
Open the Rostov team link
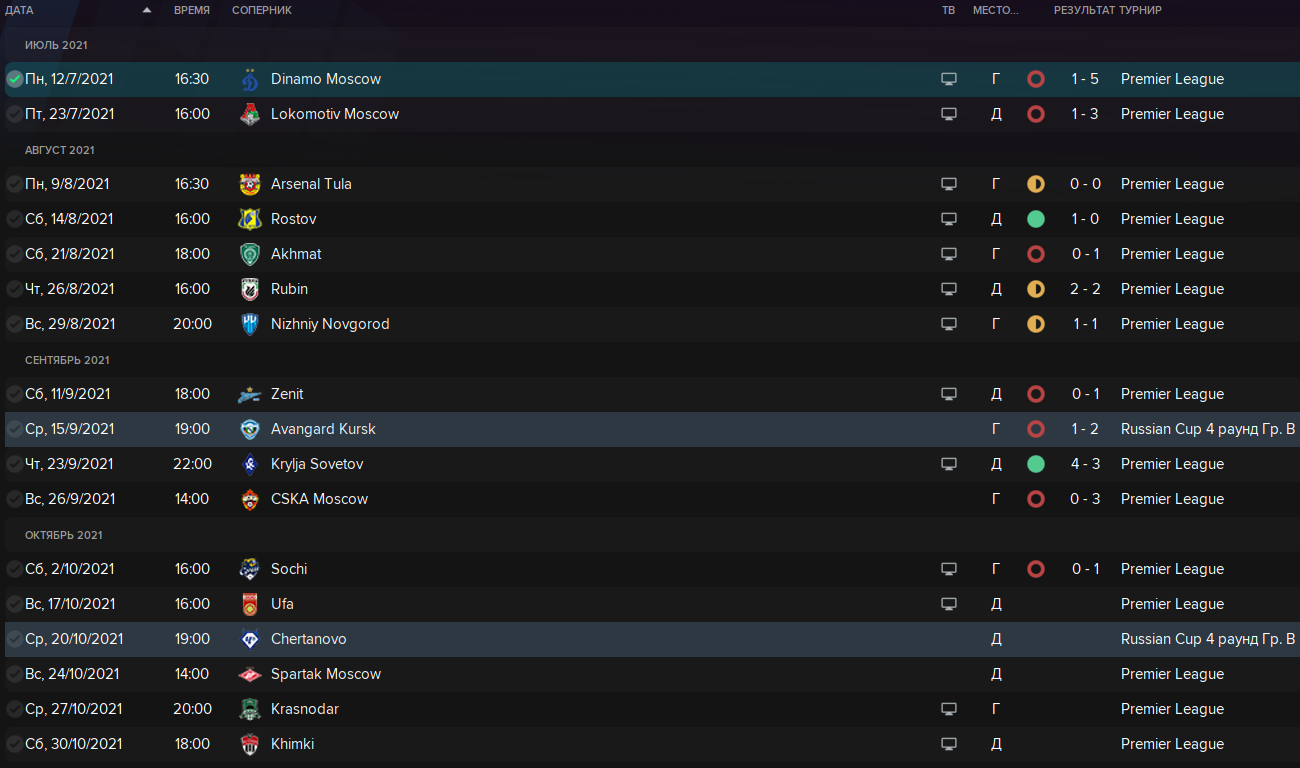[293, 219]
